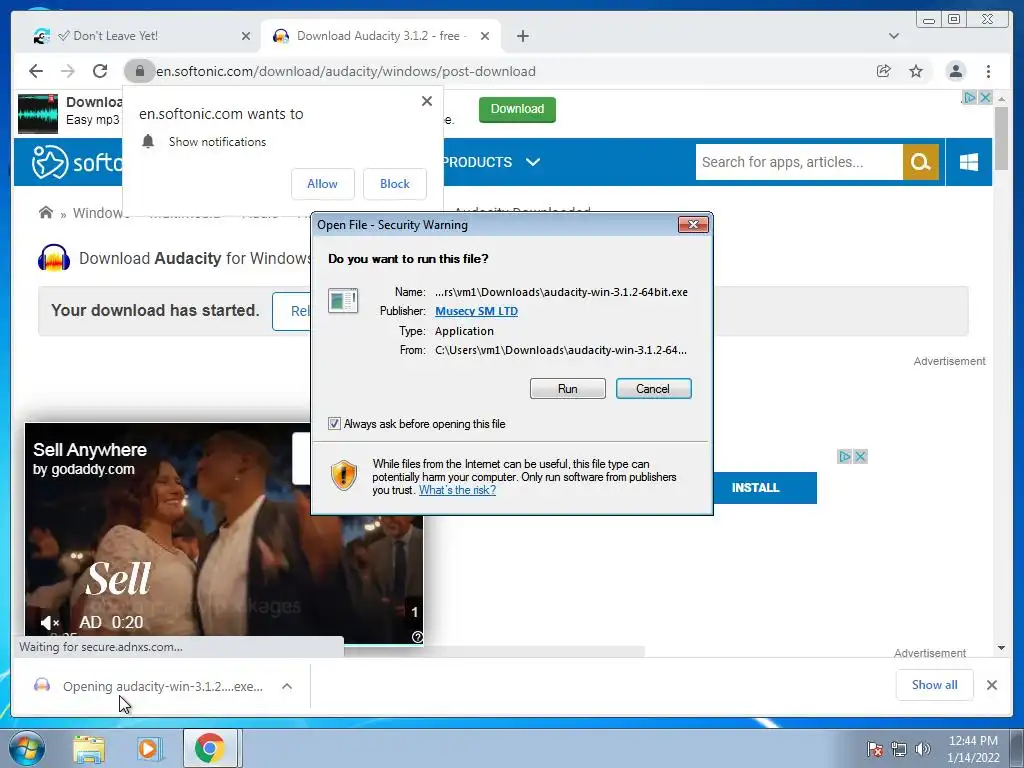Open the What's the risk? link

(x=457, y=490)
